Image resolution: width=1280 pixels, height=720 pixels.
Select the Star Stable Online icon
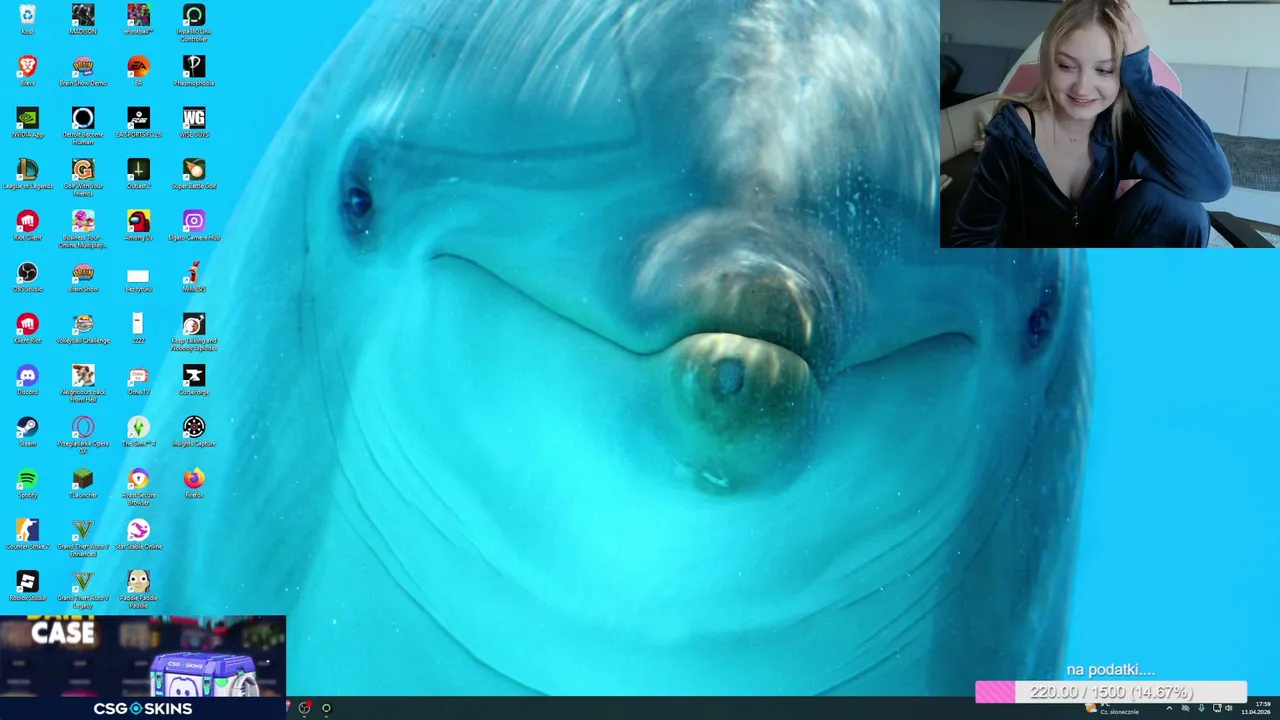click(138, 534)
